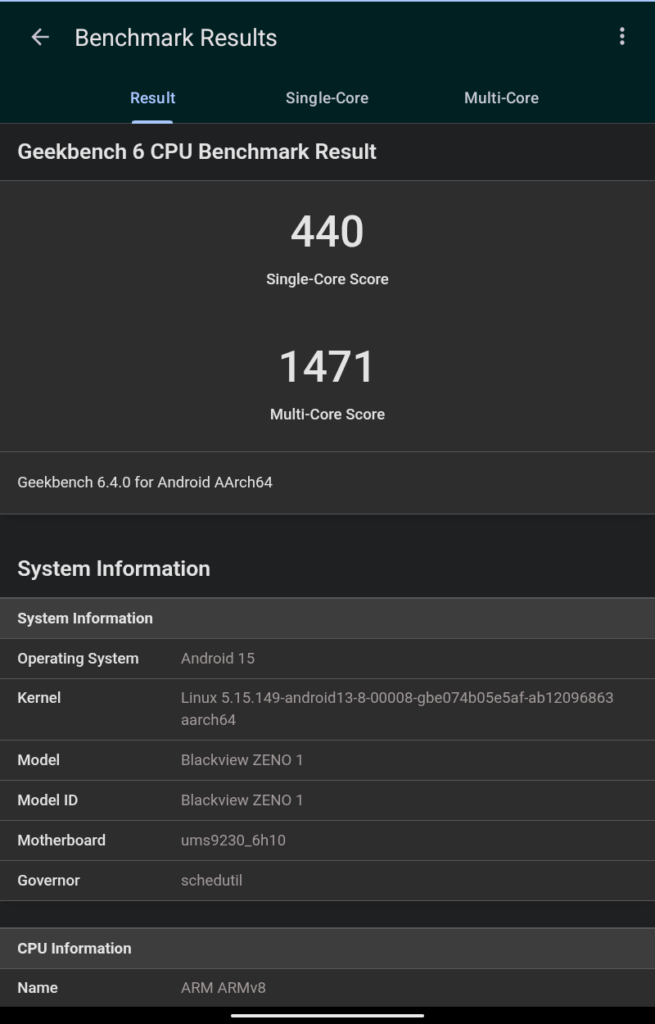
Task: Click the Model label
Action: (38, 760)
